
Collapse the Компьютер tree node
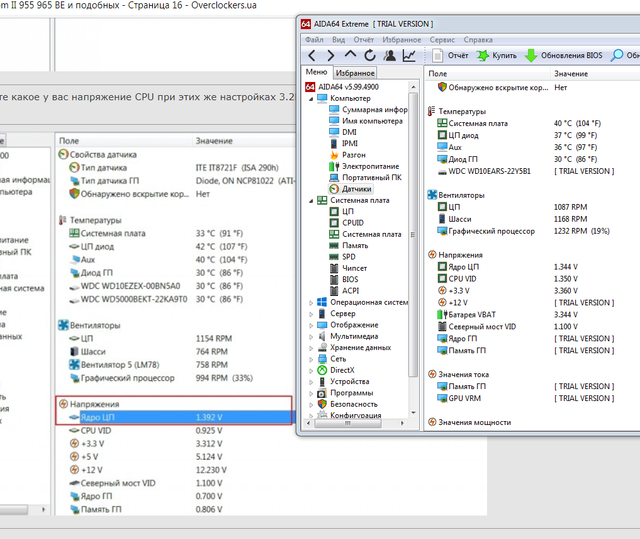point(311,99)
